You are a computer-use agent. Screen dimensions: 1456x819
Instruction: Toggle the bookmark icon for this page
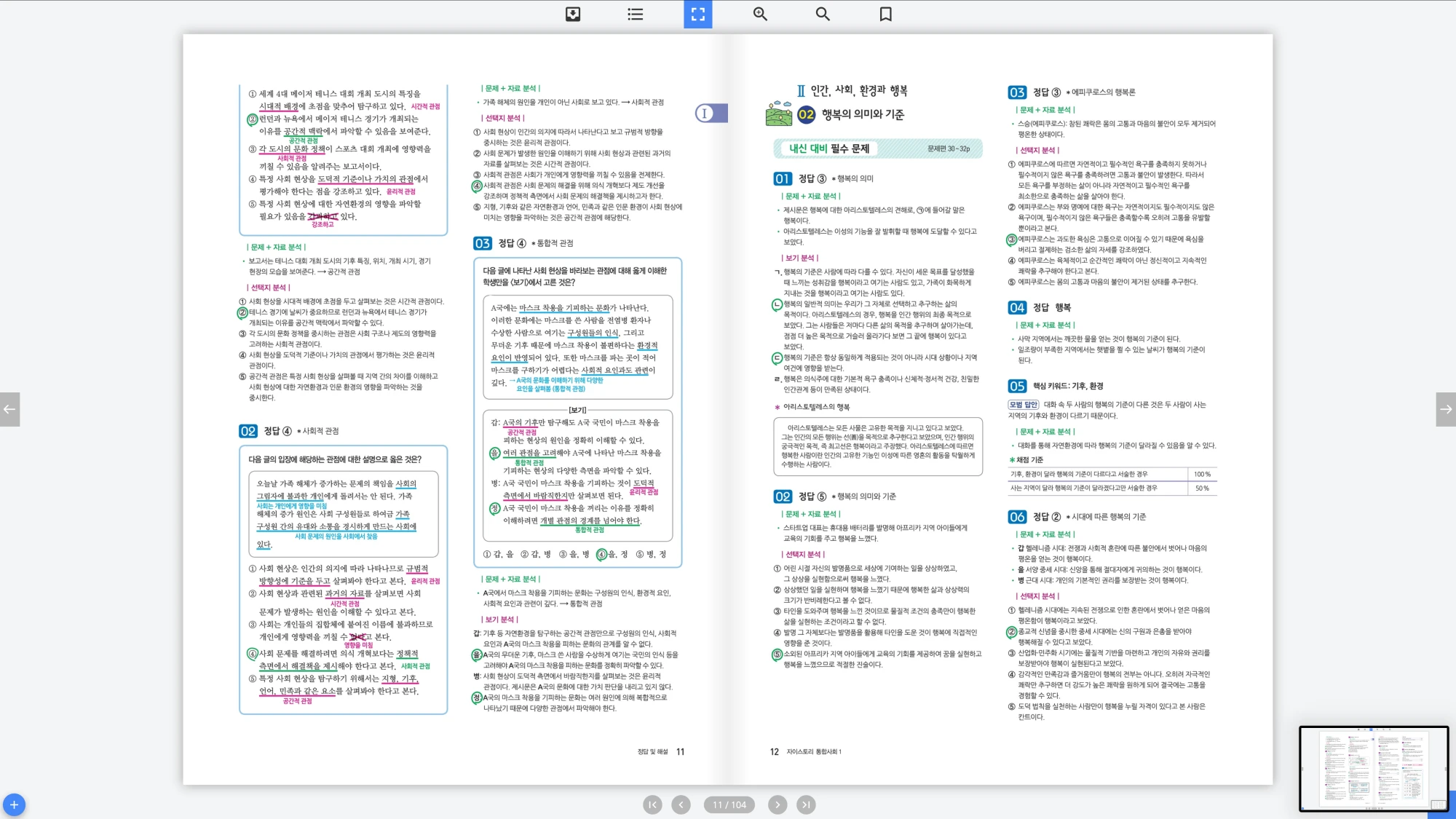(885, 14)
